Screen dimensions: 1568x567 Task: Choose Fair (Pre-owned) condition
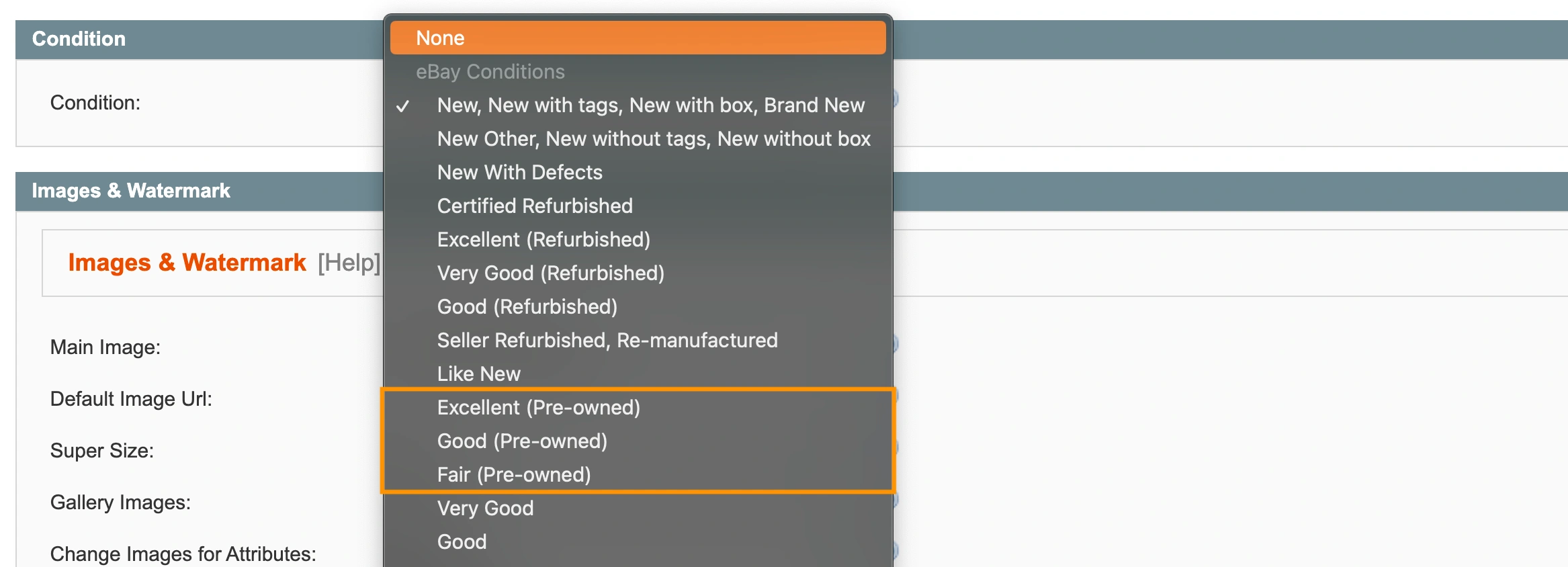tap(513, 475)
